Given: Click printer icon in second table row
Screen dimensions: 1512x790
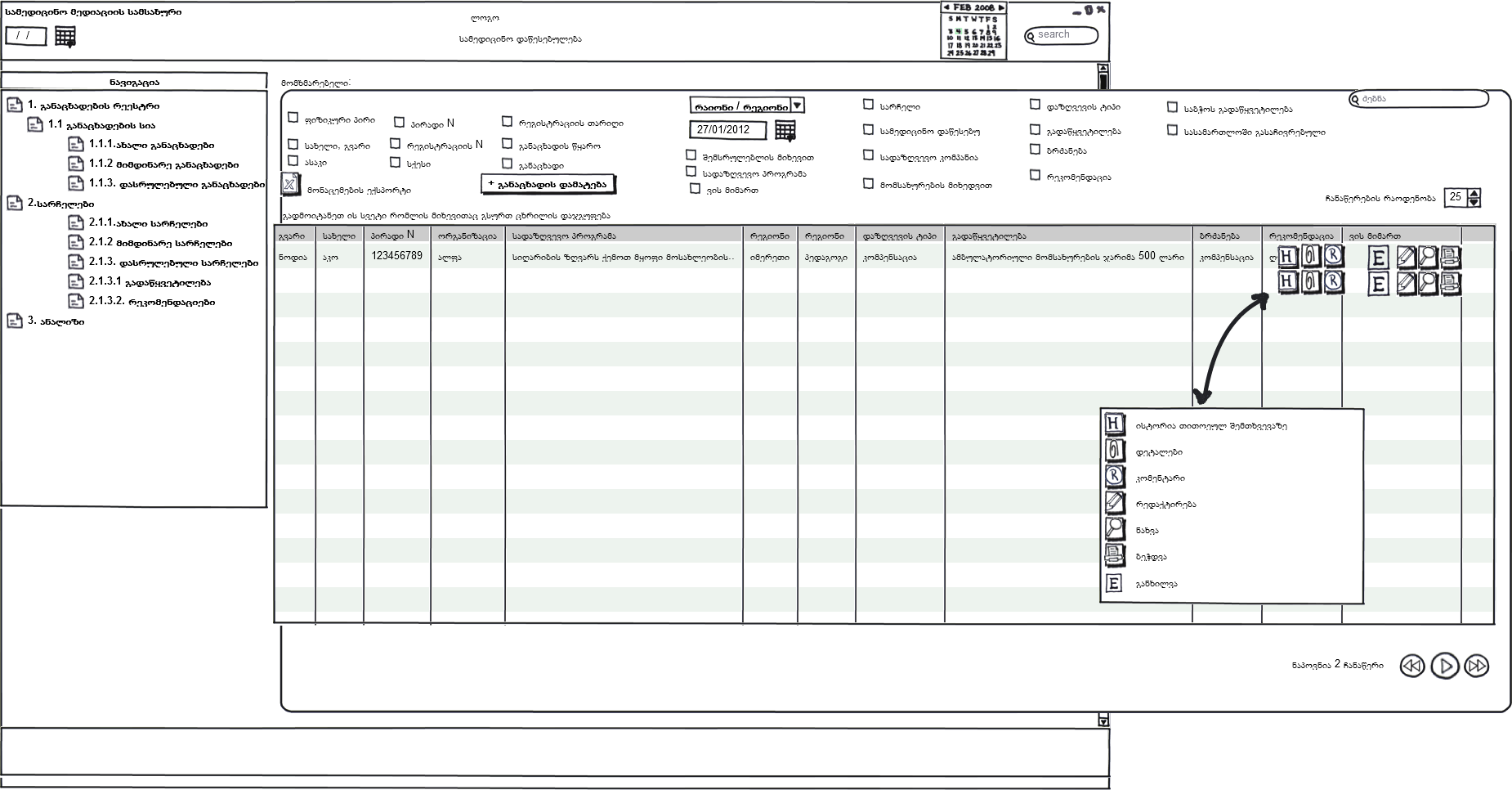Looking at the screenshot, I should click(x=1451, y=284).
